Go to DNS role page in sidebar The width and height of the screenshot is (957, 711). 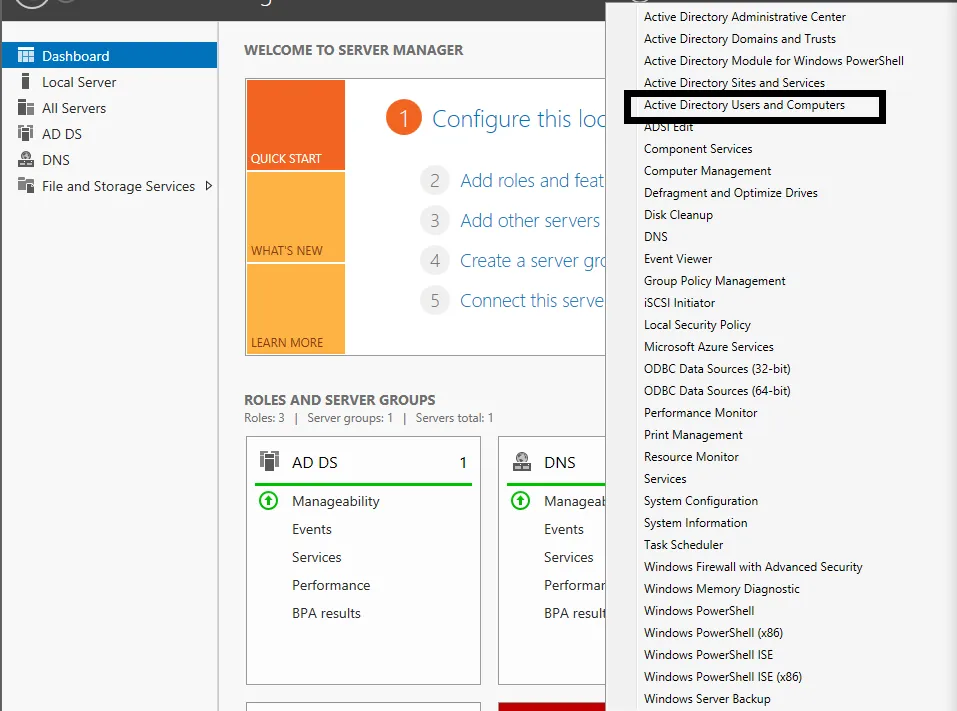(x=56, y=160)
